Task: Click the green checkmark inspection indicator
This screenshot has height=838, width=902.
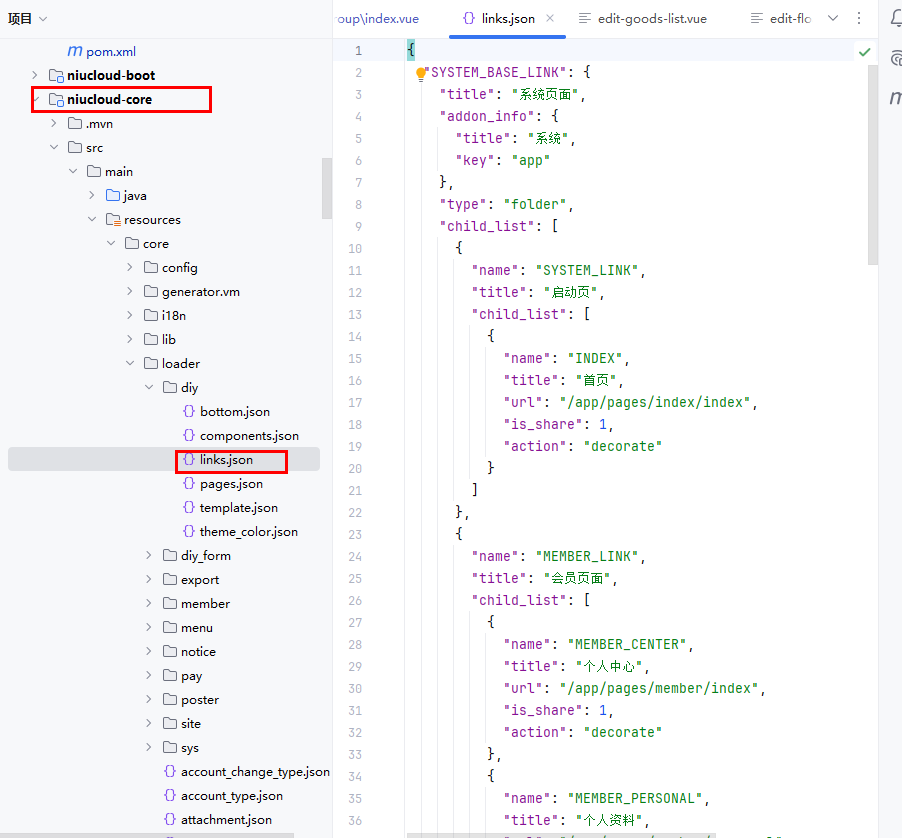Action: [864, 51]
